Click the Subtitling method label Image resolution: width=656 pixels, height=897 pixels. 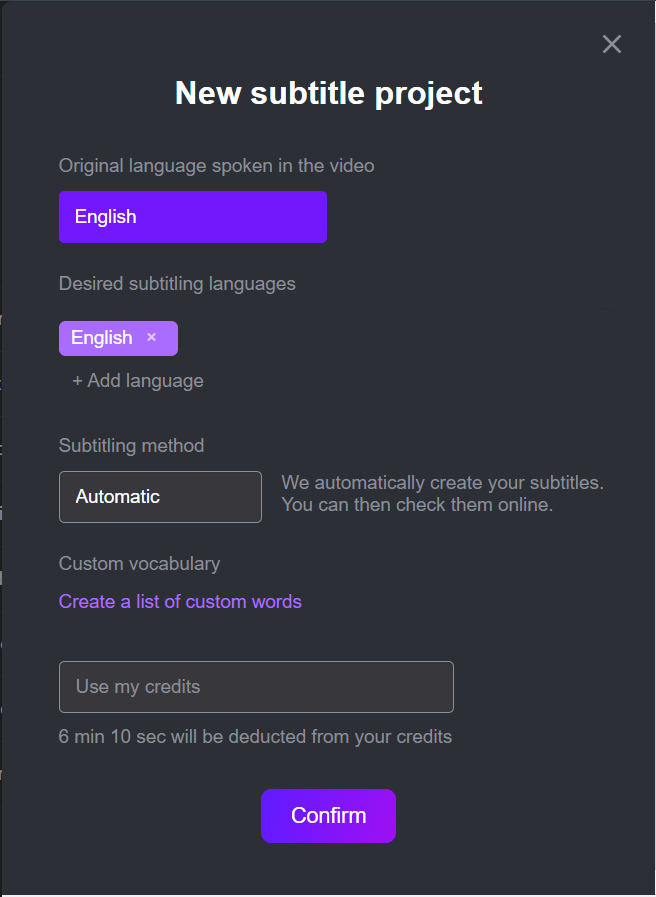click(132, 446)
